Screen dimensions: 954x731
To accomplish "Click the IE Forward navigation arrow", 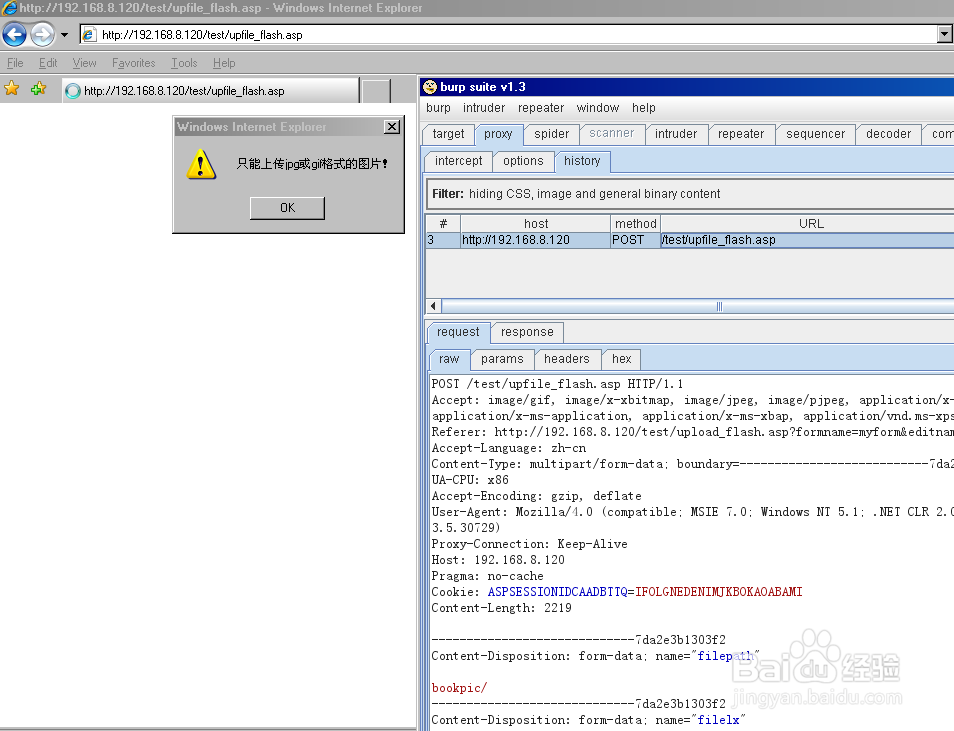I will [43, 35].
